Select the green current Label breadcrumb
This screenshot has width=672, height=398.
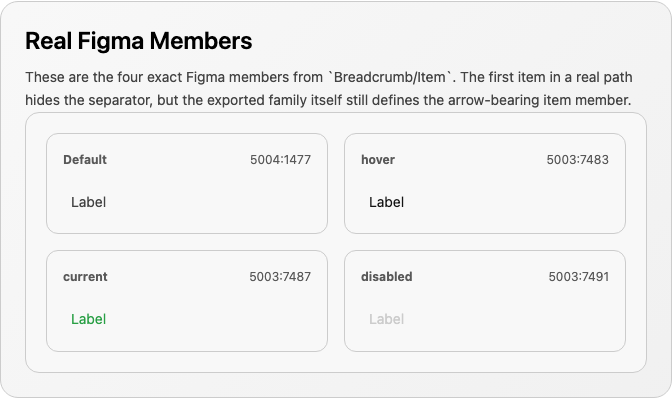coord(88,319)
